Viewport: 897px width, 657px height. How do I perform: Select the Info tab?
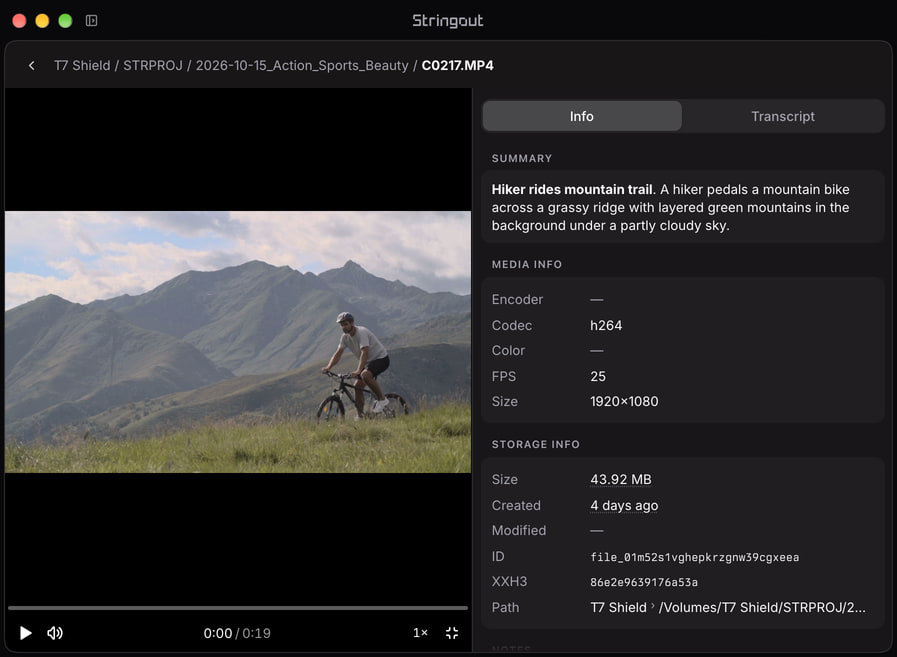(582, 116)
